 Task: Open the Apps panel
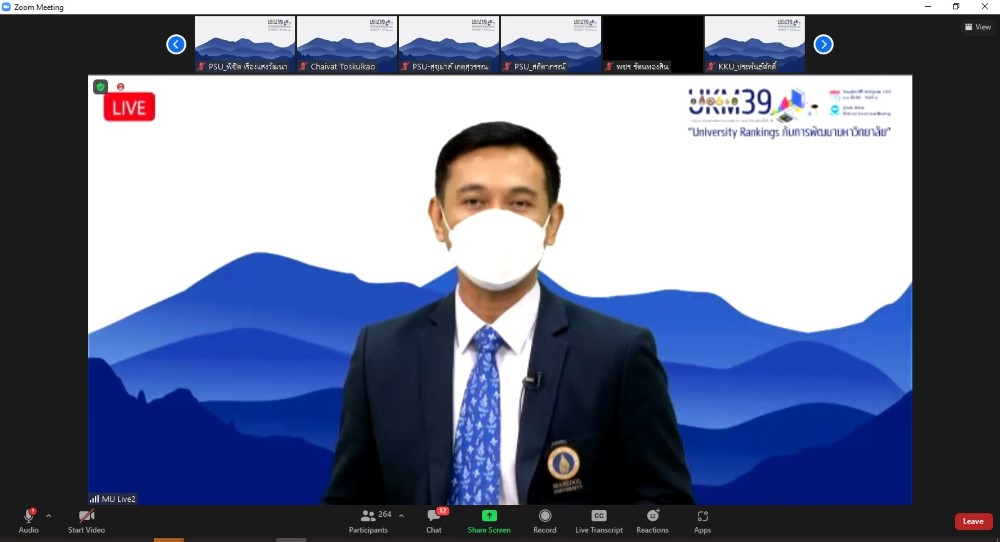point(703,519)
